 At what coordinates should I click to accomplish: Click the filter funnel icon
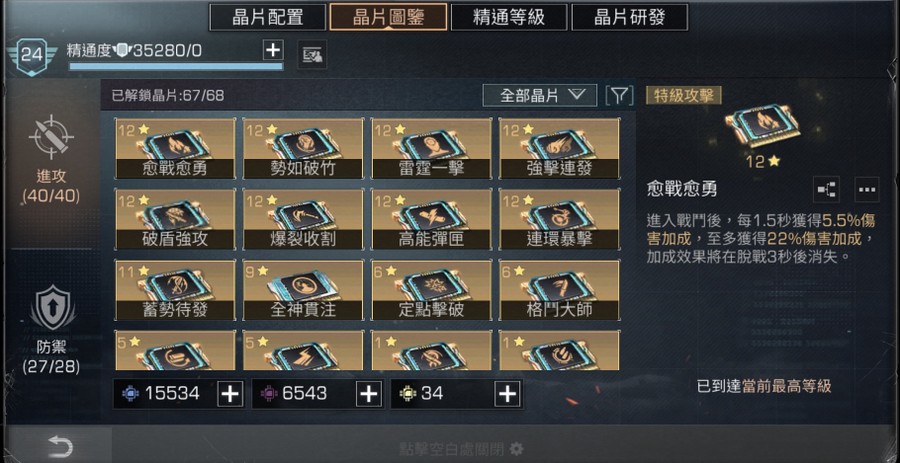[619, 95]
